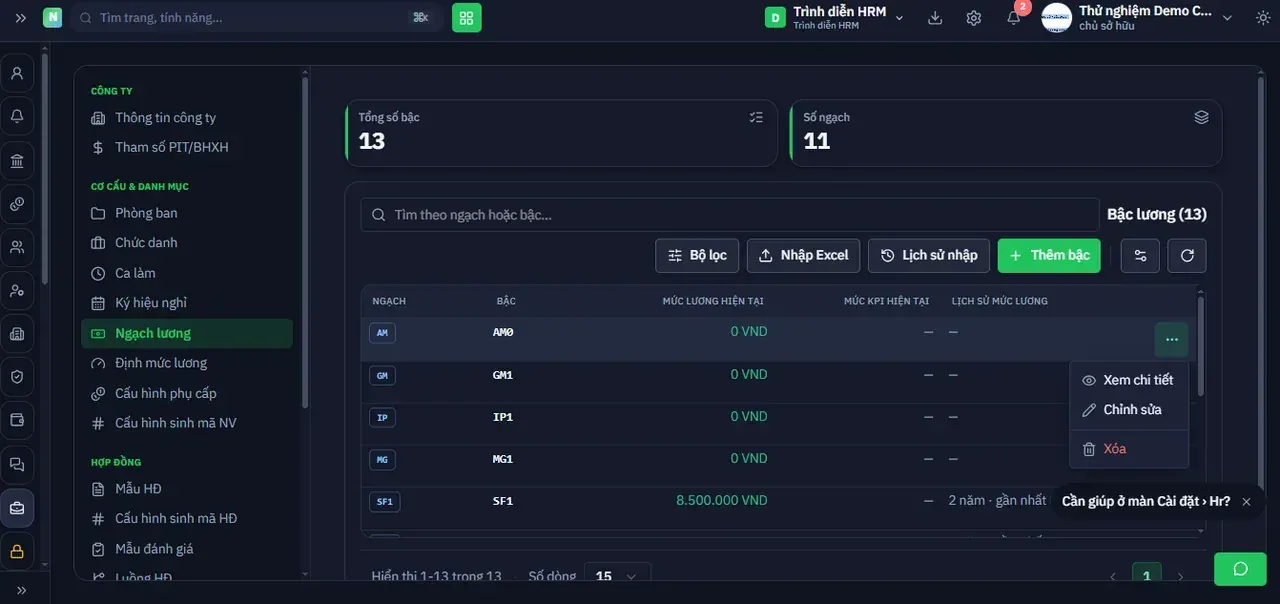Open settings gear in the header
This screenshot has height=604, width=1280.
tap(974, 18)
